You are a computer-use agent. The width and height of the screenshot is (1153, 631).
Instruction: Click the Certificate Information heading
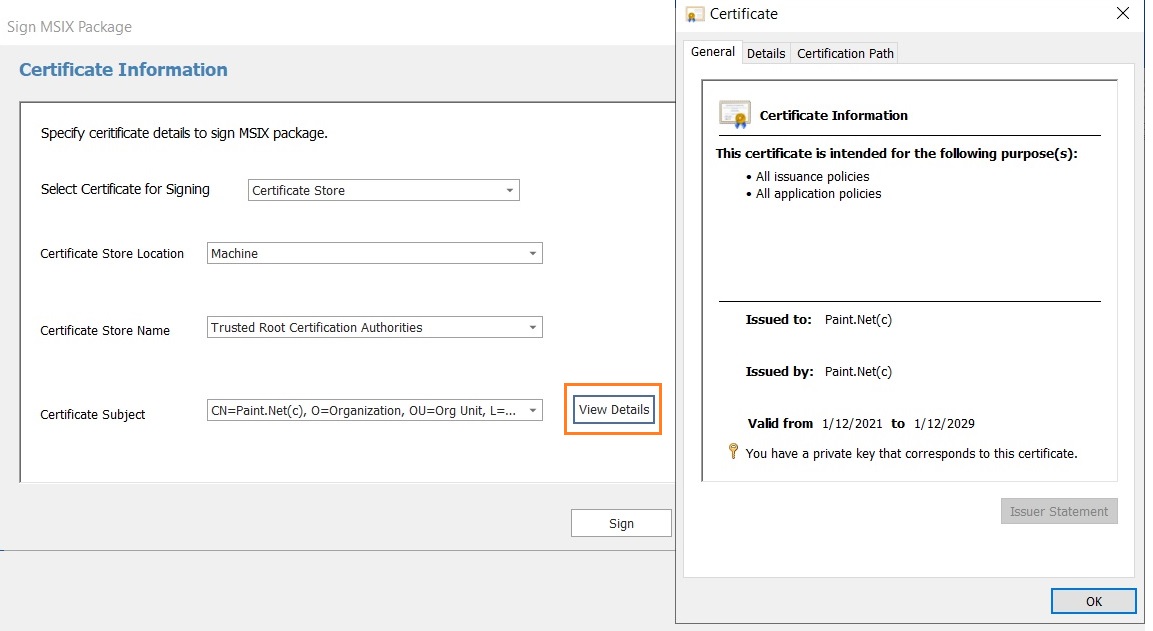click(x=831, y=115)
